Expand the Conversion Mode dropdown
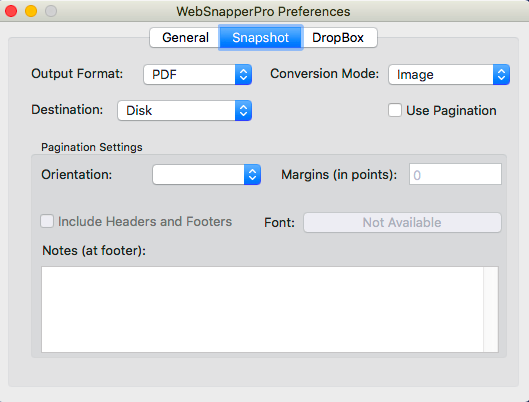Screen dimensions: 529x402 click(449, 74)
